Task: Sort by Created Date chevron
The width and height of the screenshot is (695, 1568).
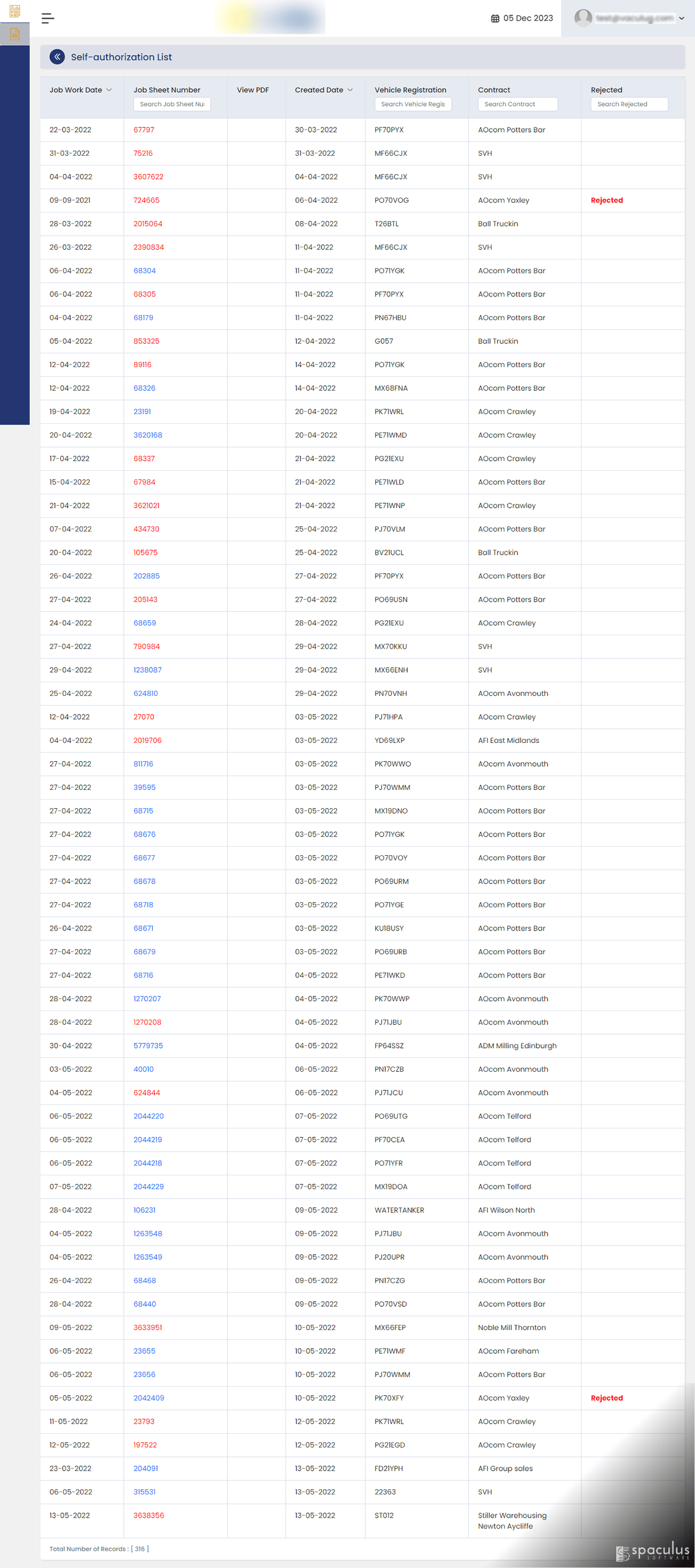Action: (x=350, y=90)
